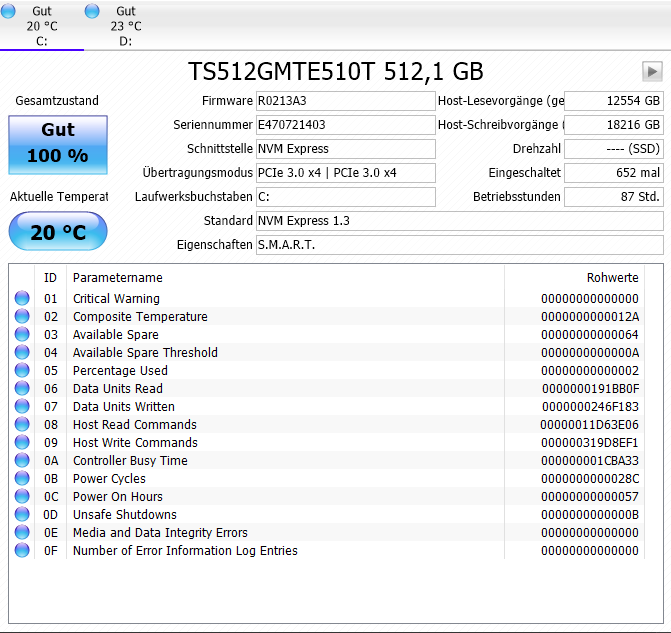Screen dimensions: 671x633
Task: Click the status orb for Unsafe Shutdowns
Action: [x=22, y=514]
